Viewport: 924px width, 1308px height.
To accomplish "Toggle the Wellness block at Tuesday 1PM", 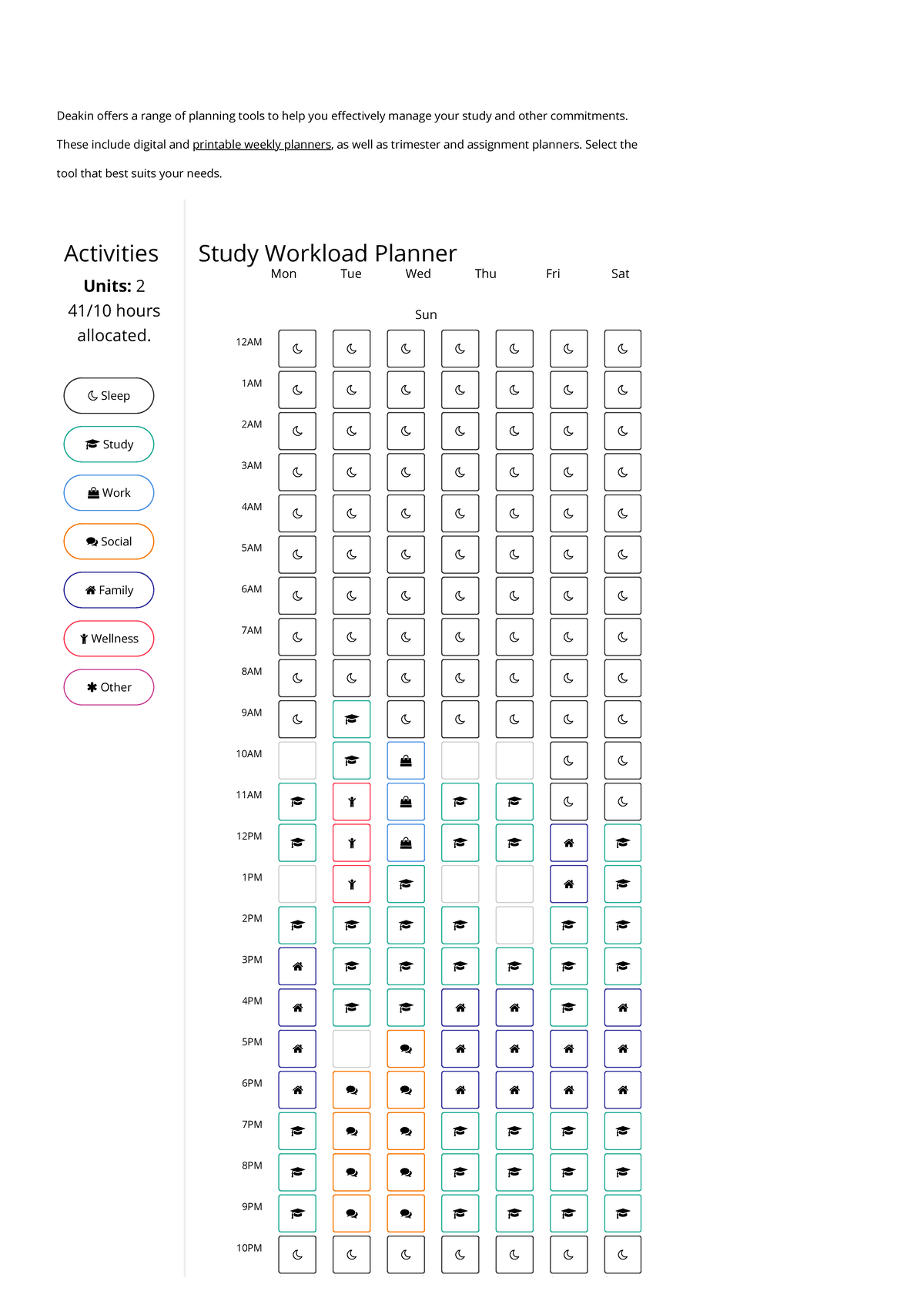I will (x=351, y=884).
